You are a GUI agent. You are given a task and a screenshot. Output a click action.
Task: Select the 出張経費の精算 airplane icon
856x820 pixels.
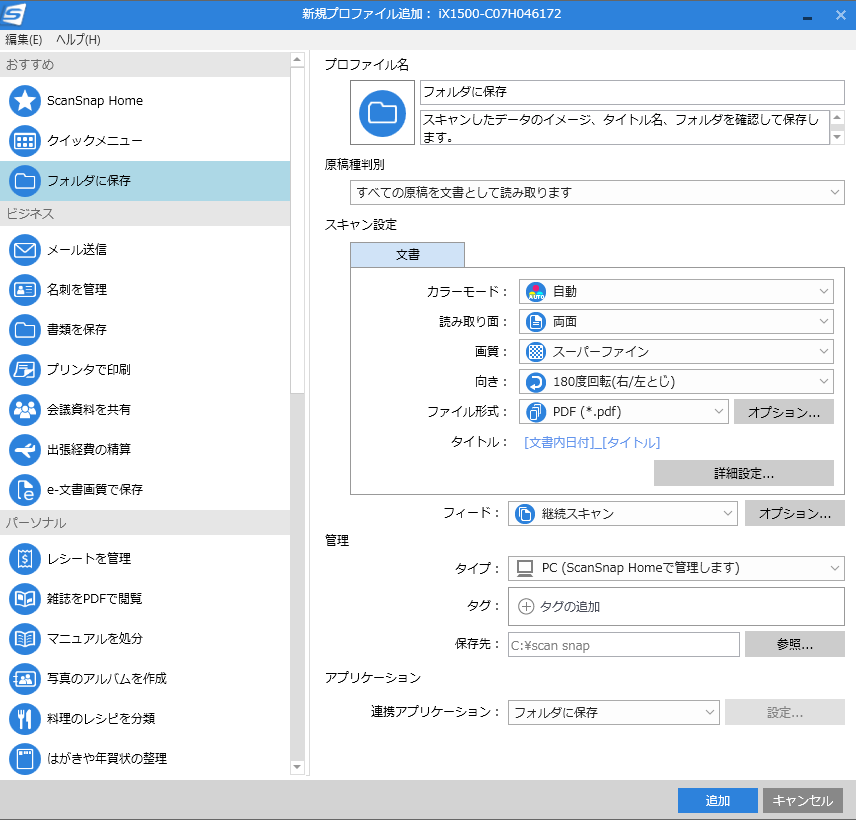point(25,449)
